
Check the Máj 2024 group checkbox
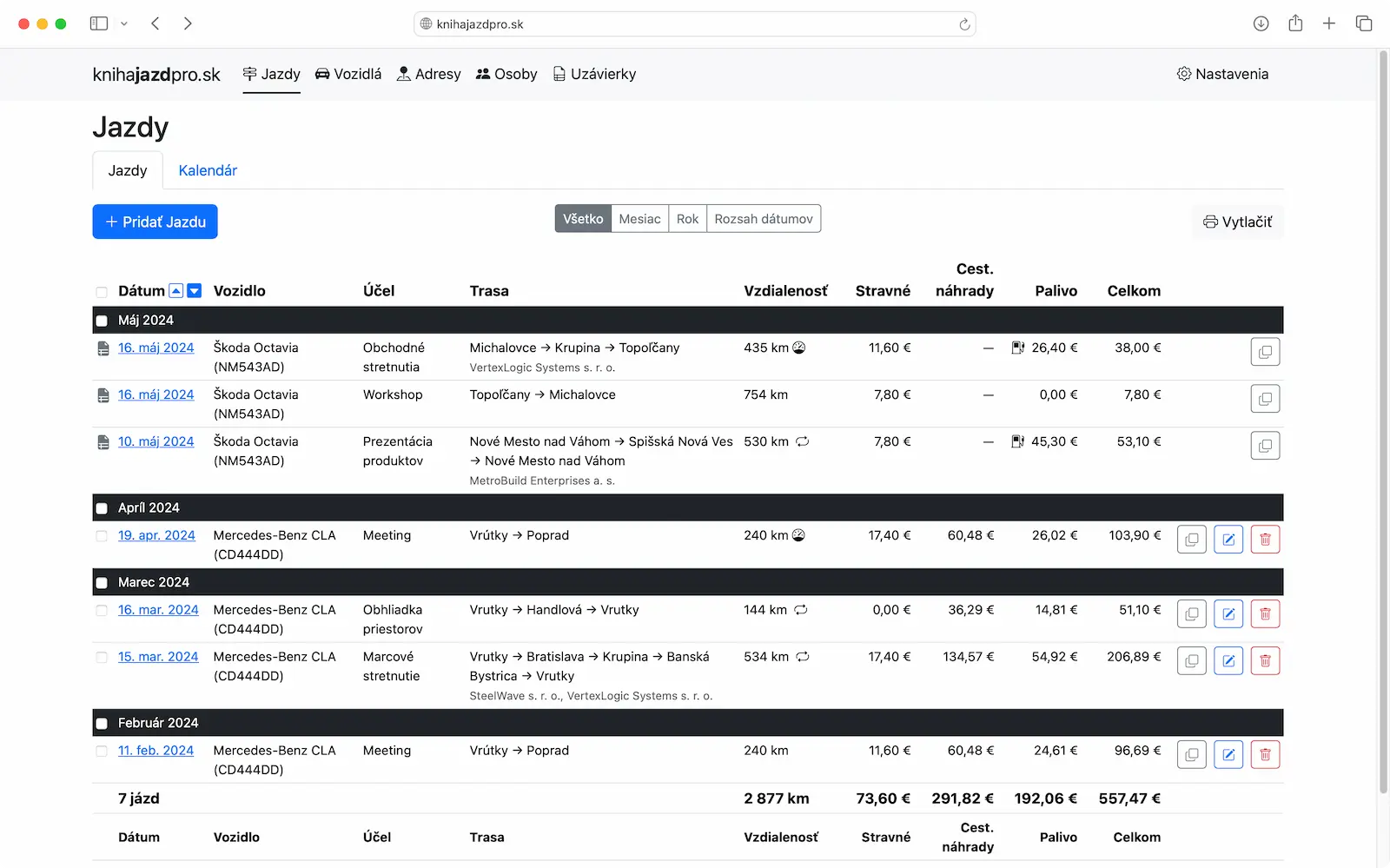(x=102, y=321)
